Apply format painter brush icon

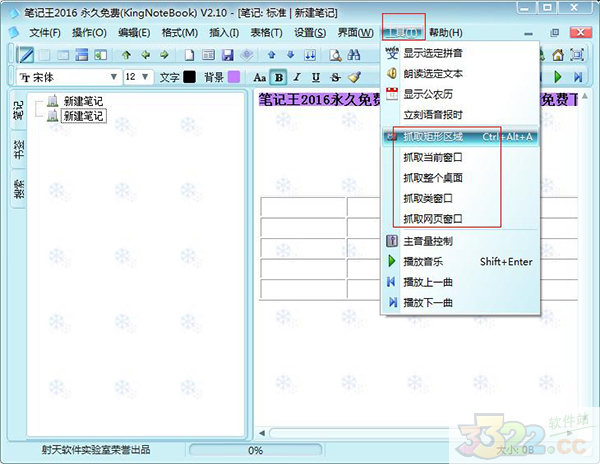point(355,77)
